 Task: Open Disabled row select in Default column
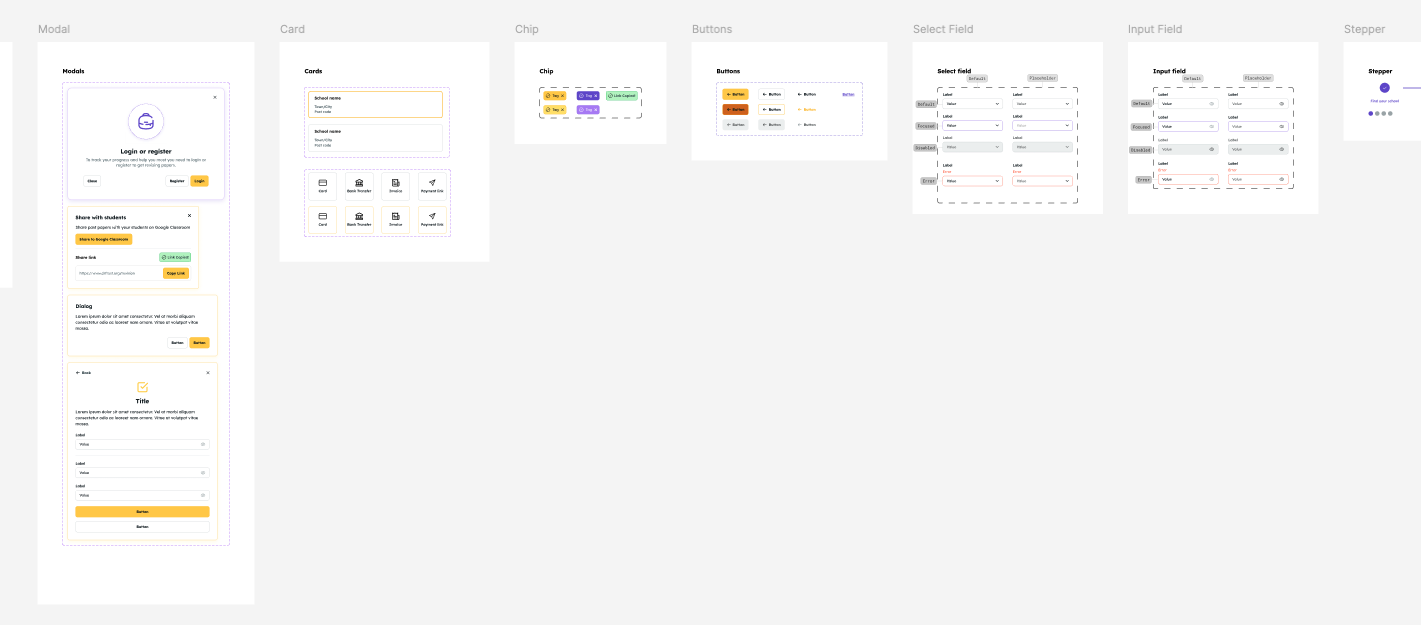(972, 147)
